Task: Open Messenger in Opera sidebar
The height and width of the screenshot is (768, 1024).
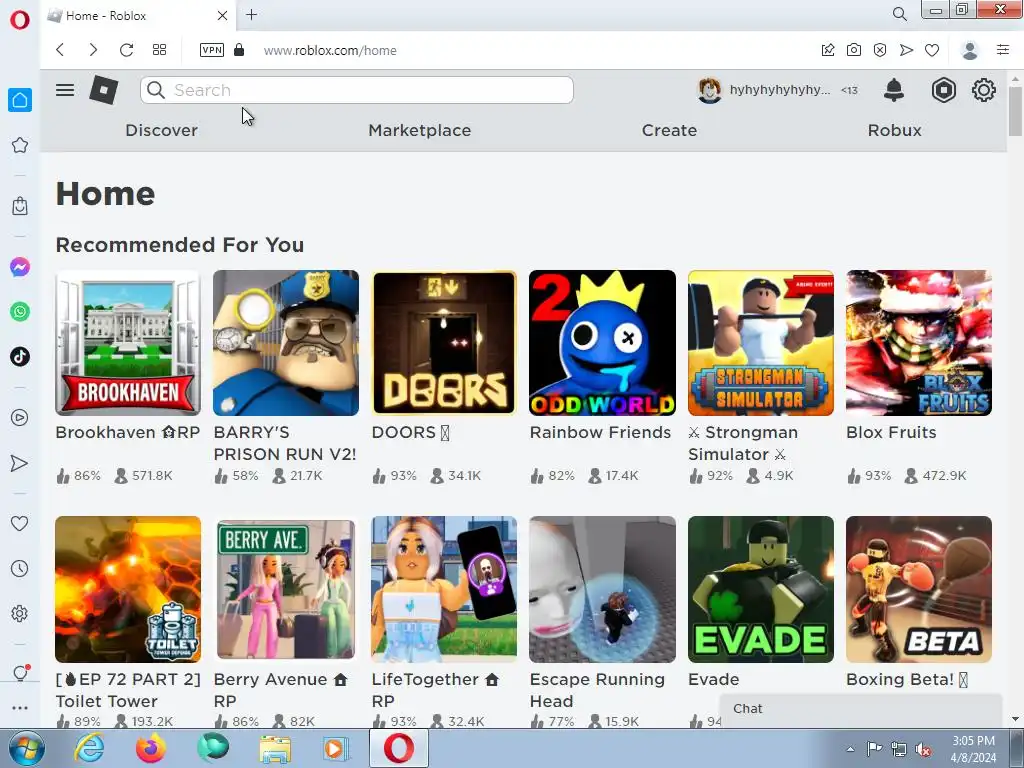Action: 20,267
